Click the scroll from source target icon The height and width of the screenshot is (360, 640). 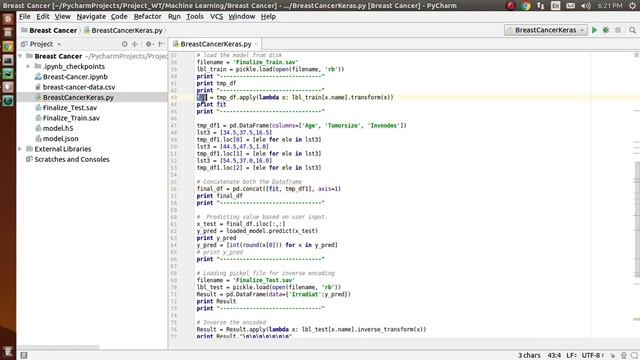pos(124,44)
